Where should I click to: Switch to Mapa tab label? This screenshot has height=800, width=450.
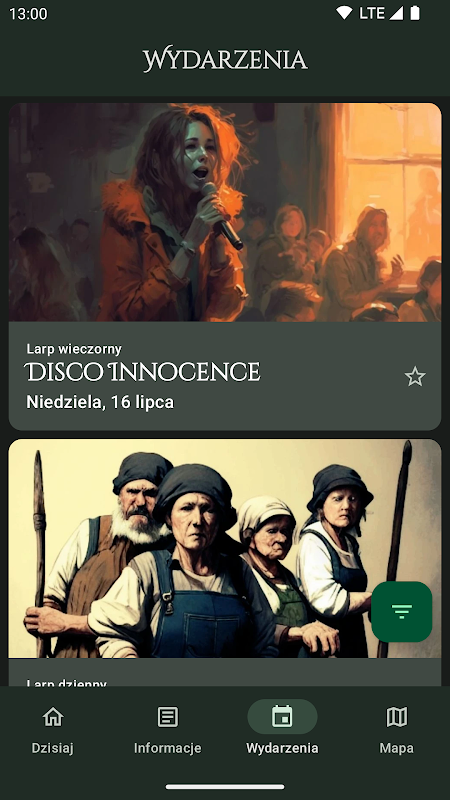[x=396, y=748]
